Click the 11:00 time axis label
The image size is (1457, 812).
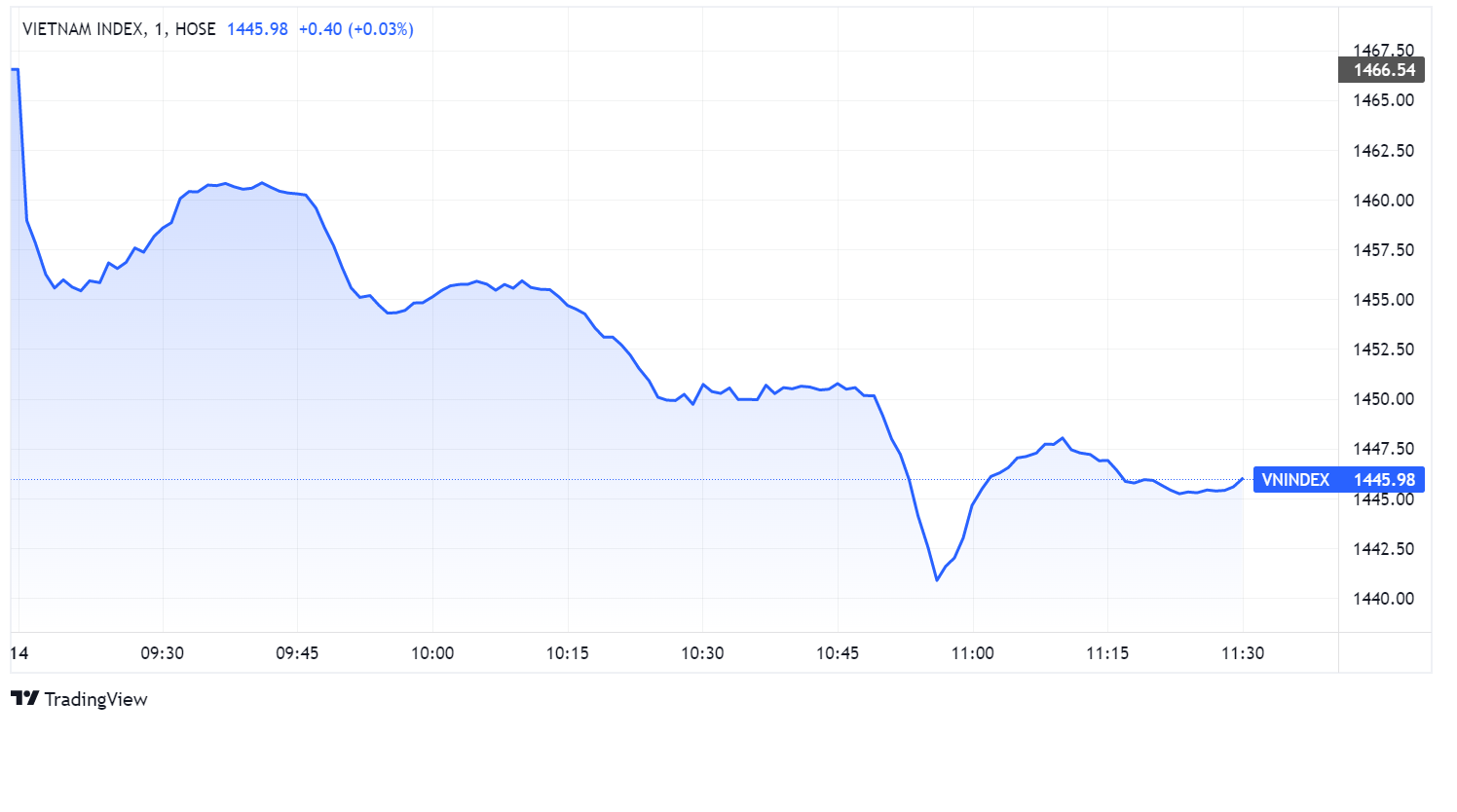(972, 652)
